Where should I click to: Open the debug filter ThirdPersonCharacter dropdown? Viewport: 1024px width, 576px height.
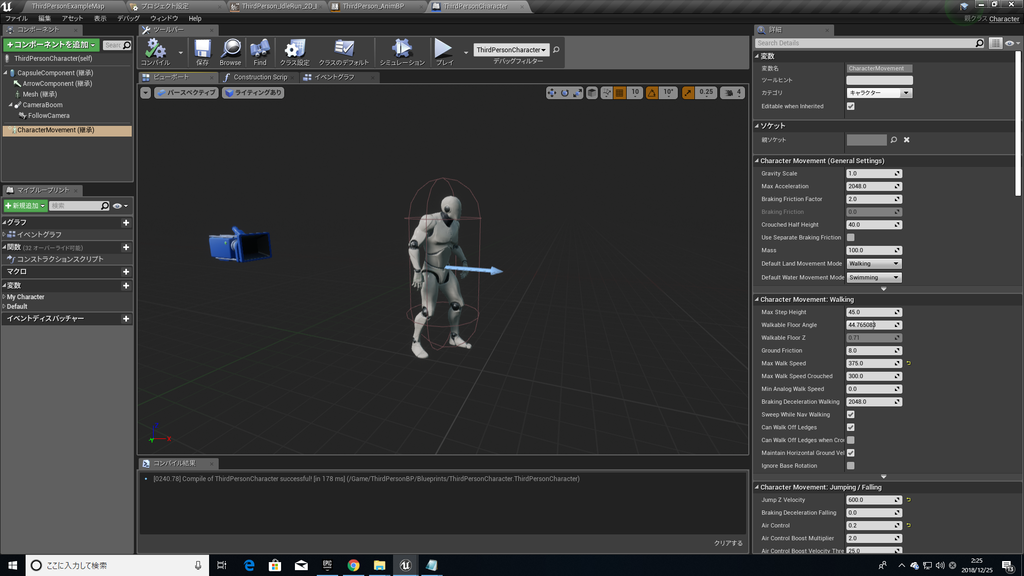(x=511, y=49)
